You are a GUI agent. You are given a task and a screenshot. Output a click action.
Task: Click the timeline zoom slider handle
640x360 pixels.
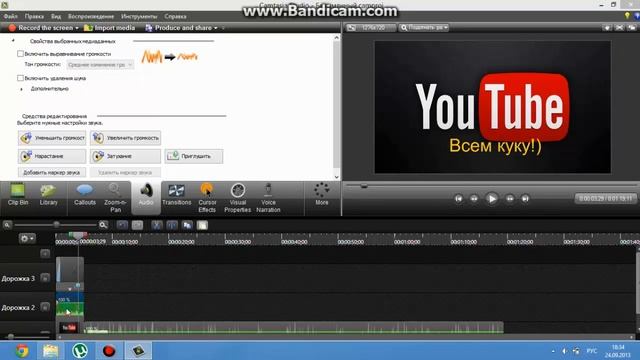[x=56, y=225]
